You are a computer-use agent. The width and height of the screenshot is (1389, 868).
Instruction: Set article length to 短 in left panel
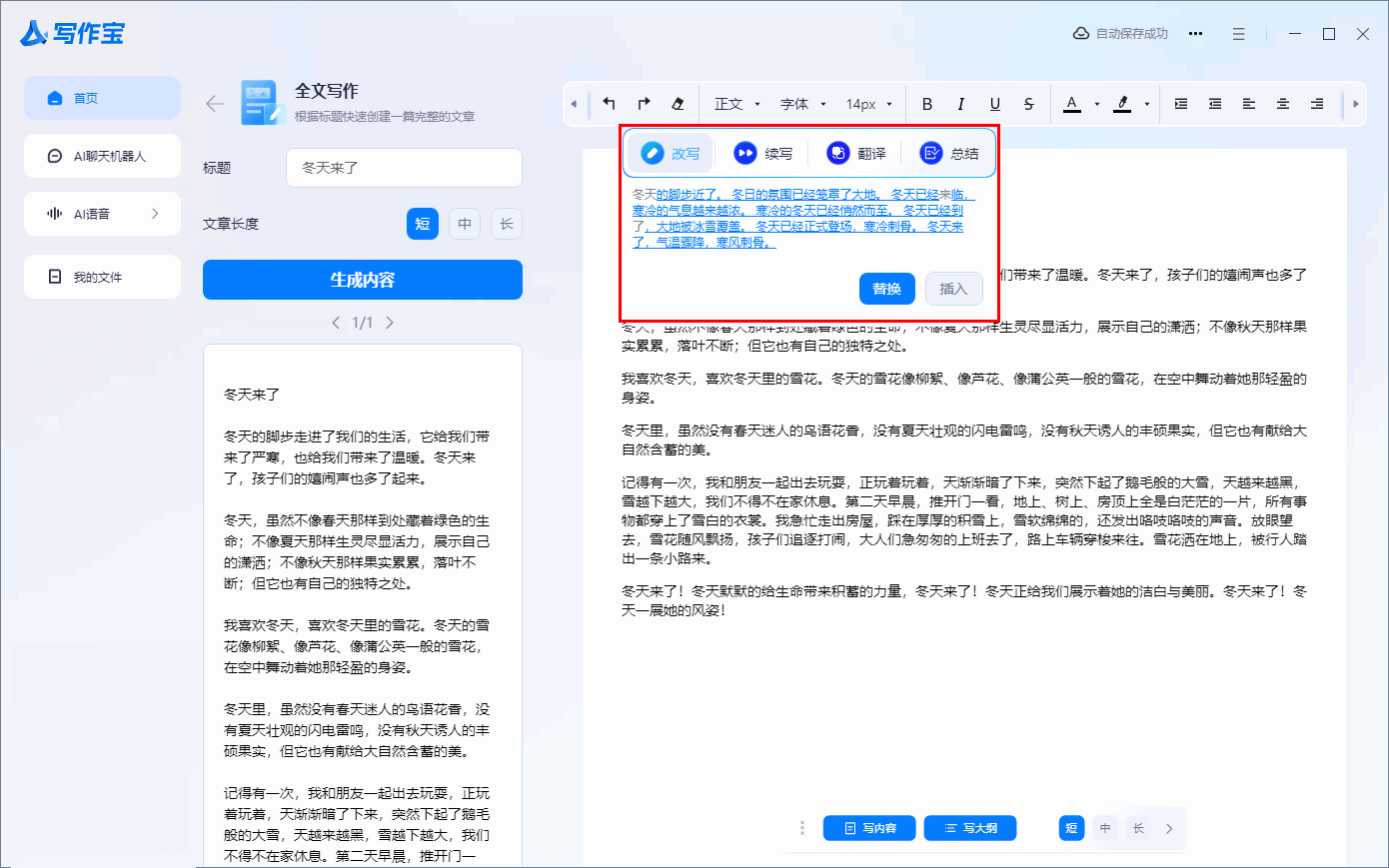pos(423,224)
